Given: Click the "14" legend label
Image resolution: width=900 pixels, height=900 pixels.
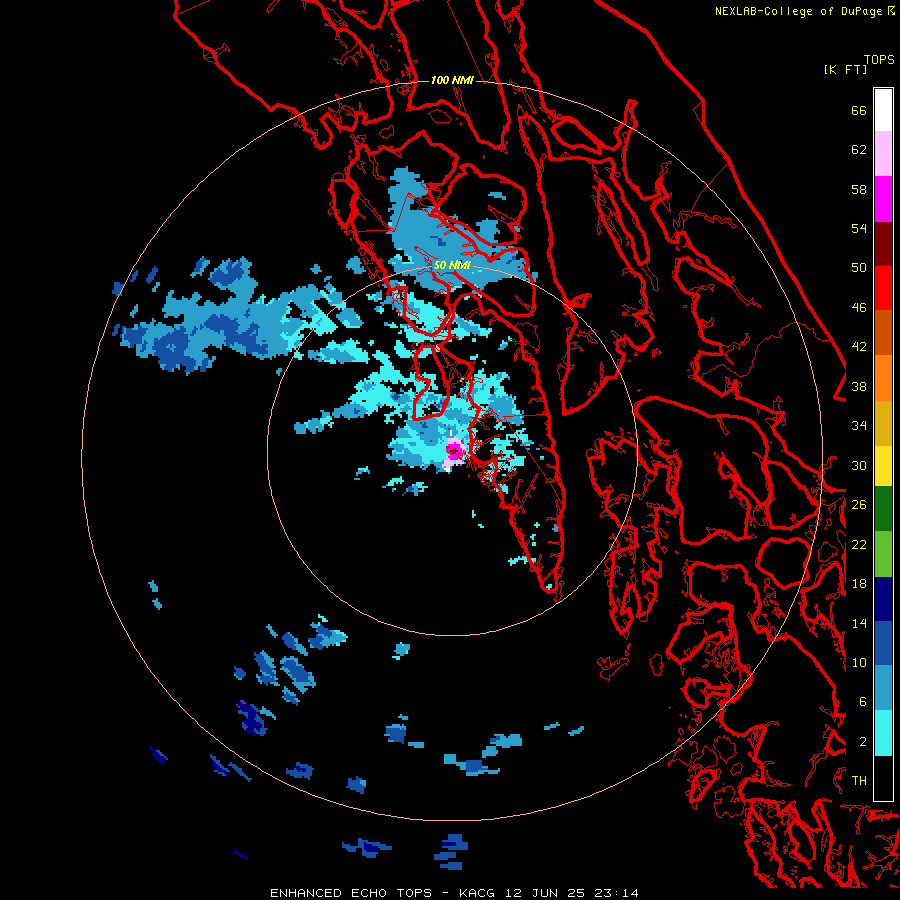Looking at the screenshot, I should click(x=859, y=623).
